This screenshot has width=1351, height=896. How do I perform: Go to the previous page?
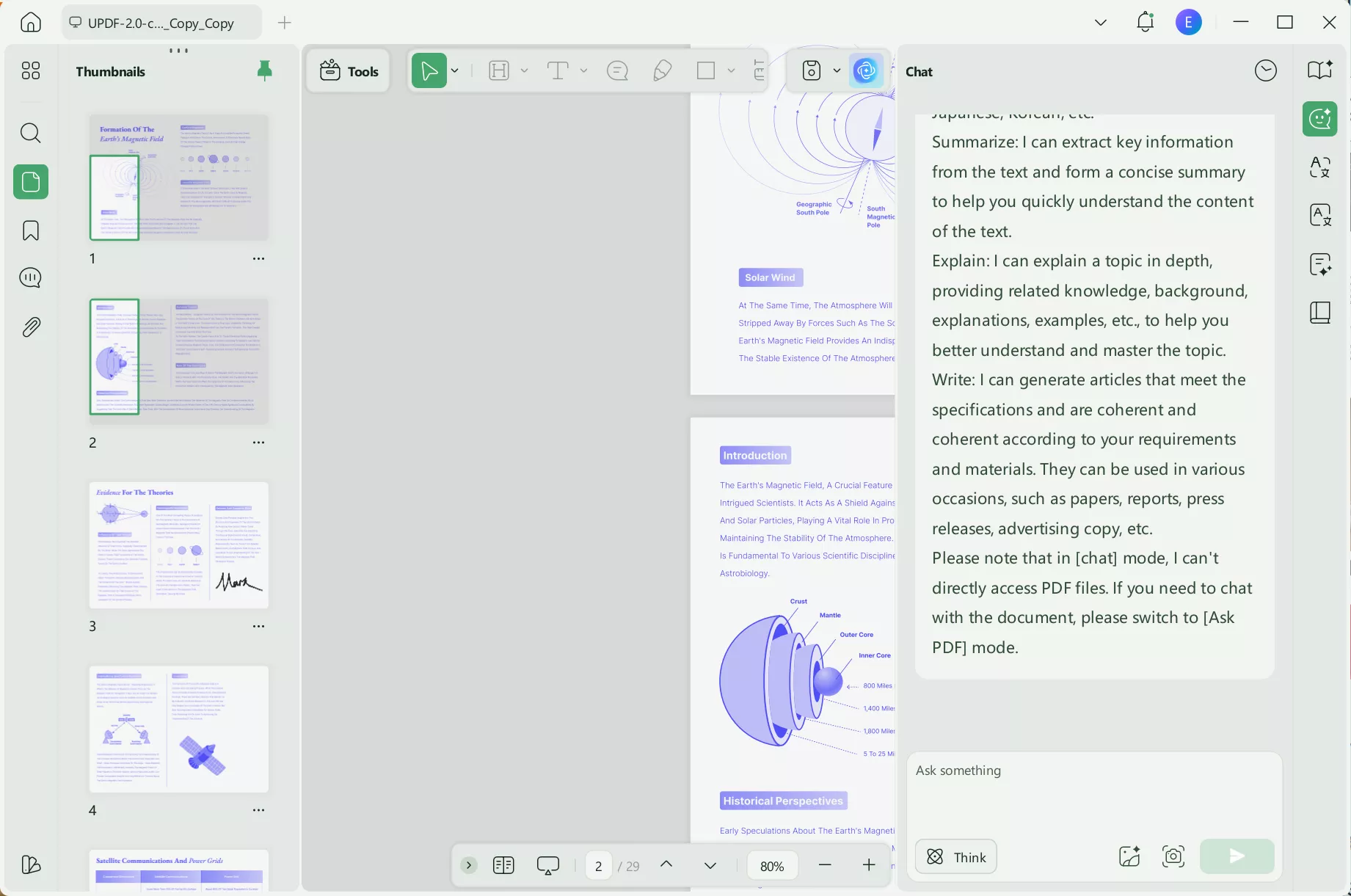pyautogui.click(x=666, y=864)
